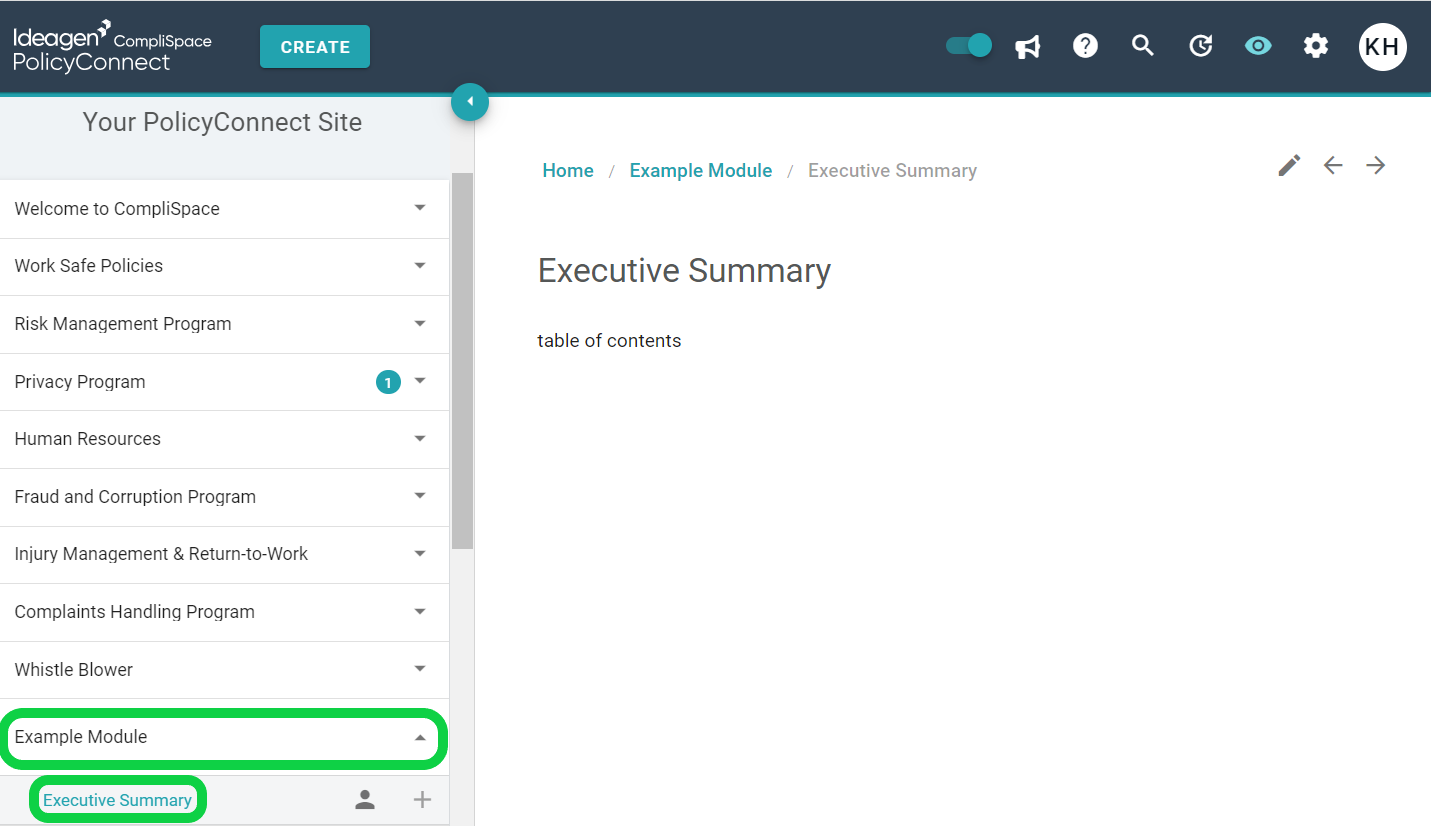Flip the blue toggle switch in the header
This screenshot has width=1431, height=826.
pyautogui.click(x=967, y=45)
